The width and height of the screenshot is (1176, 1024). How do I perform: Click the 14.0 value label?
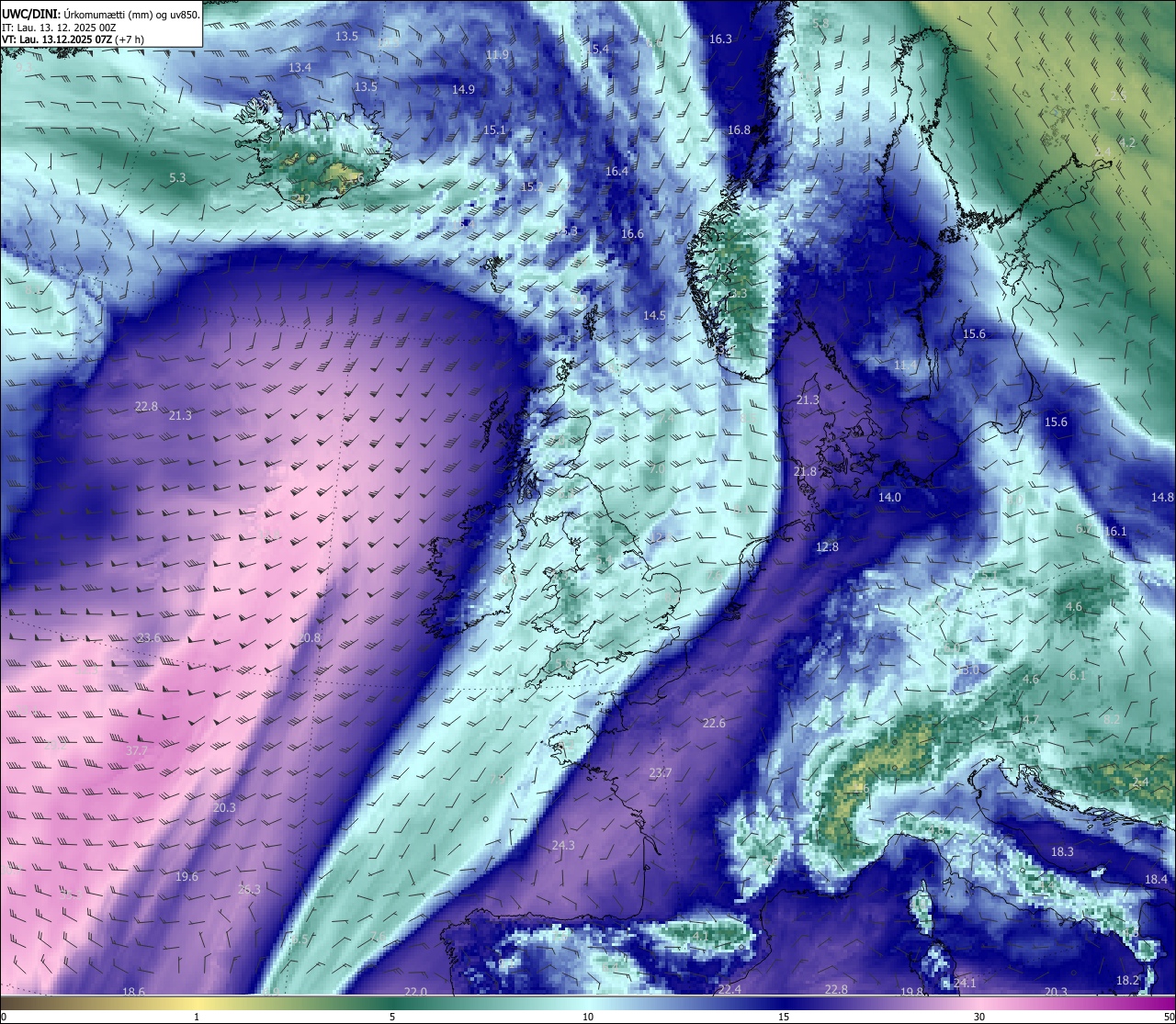pyautogui.click(x=889, y=498)
